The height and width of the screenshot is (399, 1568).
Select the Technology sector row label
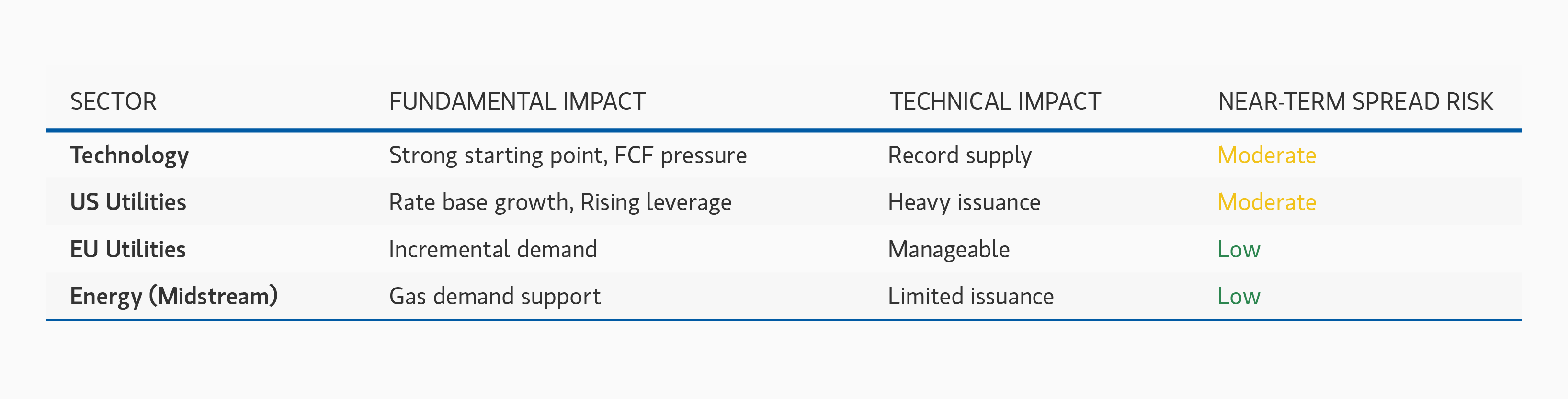(x=129, y=155)
